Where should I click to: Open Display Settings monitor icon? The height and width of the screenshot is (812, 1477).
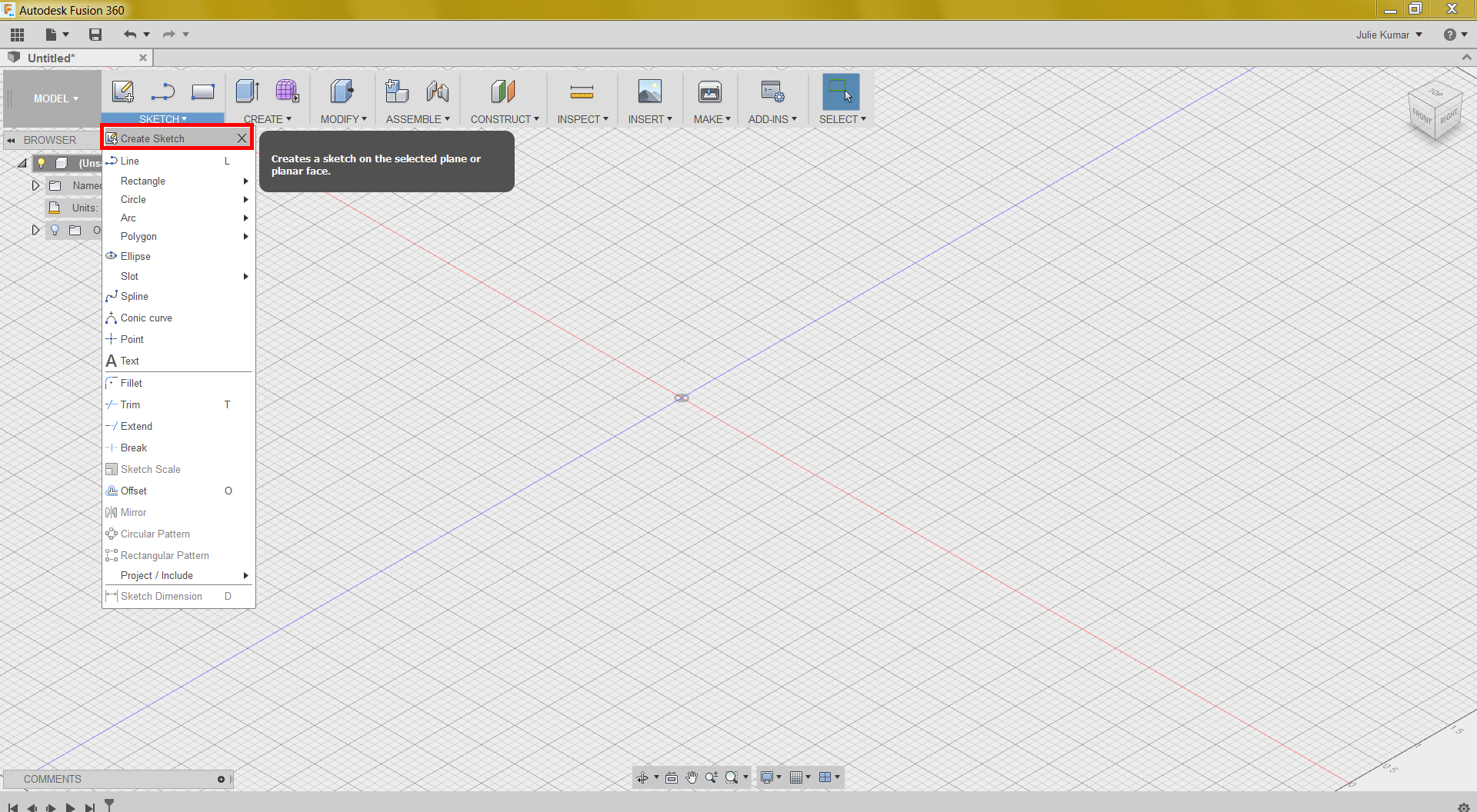tap(767, 777)
